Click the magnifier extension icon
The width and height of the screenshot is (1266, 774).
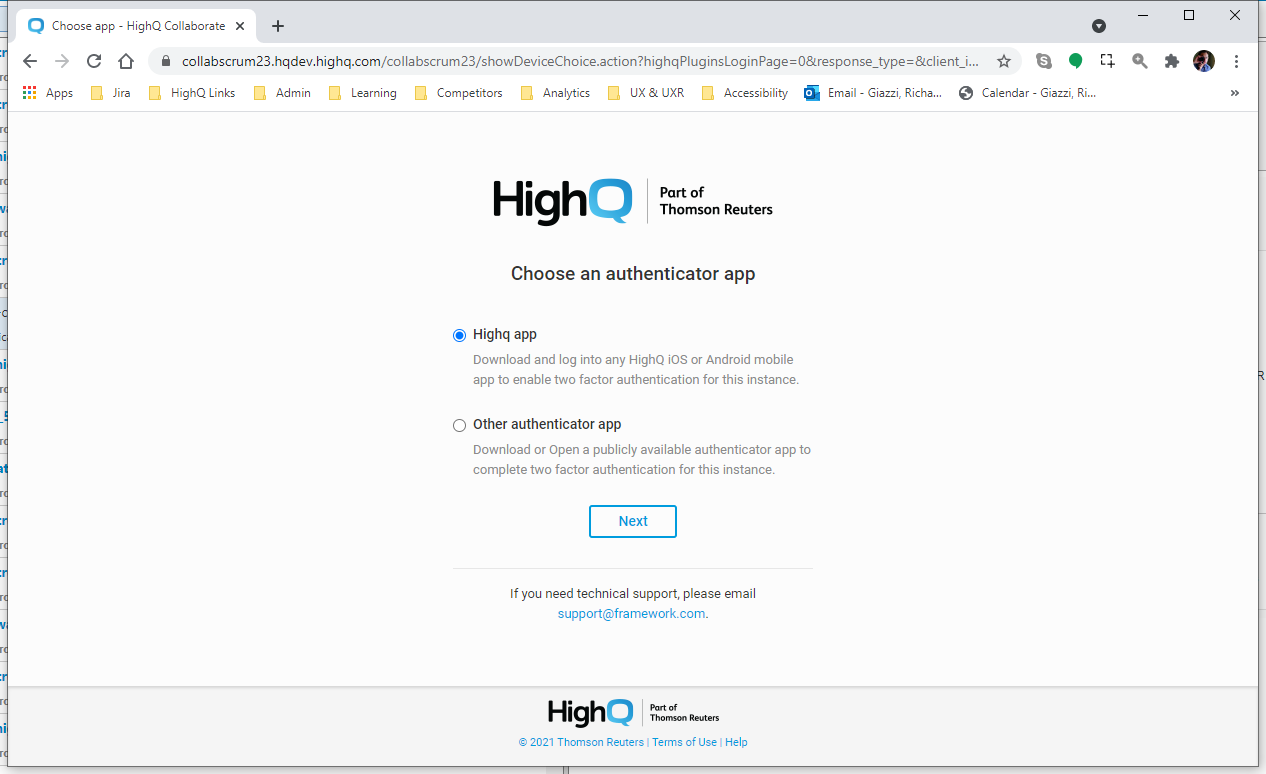pyautogui.click(x=1140, y=61)
